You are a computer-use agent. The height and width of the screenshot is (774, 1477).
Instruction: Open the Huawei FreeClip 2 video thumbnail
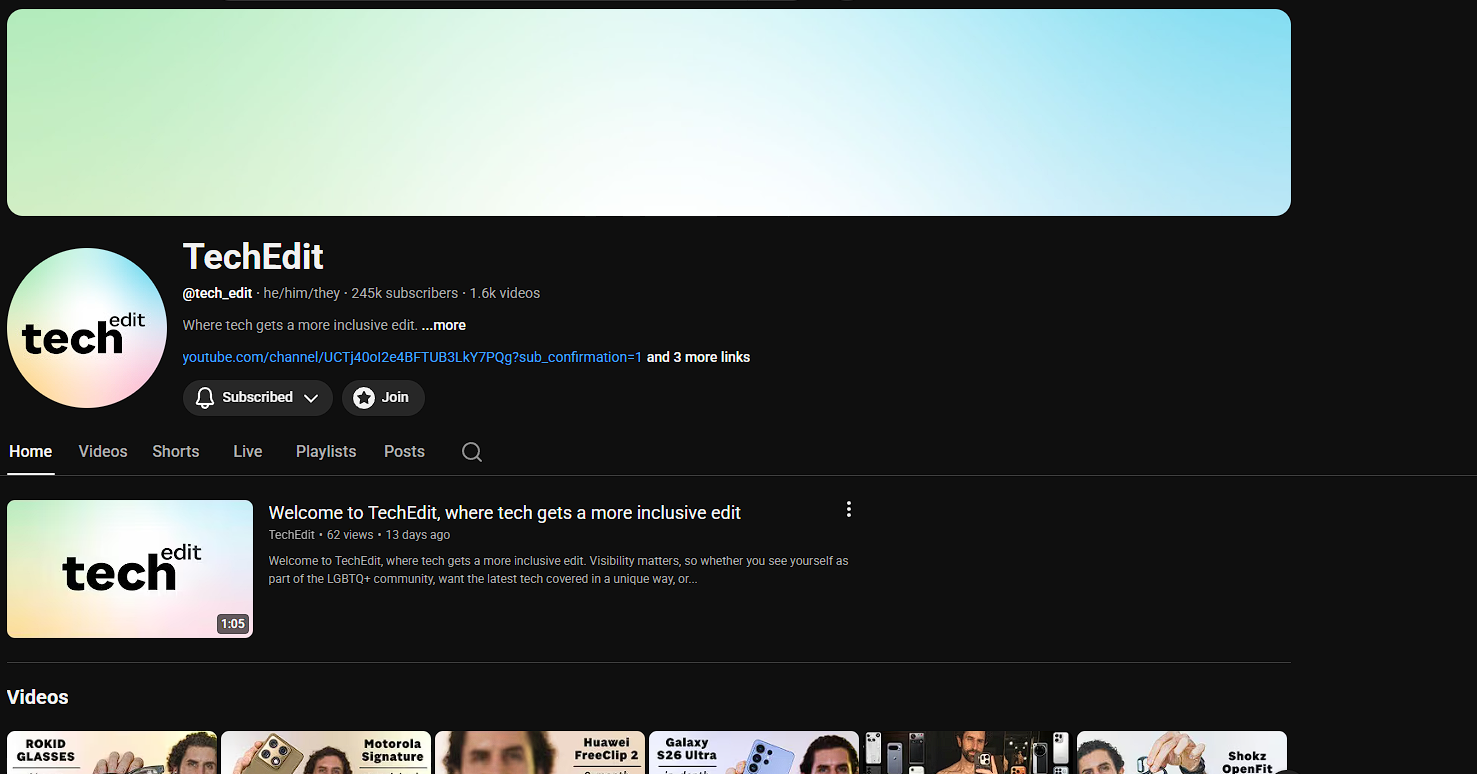pyautogui.click(x=540, y=753)
